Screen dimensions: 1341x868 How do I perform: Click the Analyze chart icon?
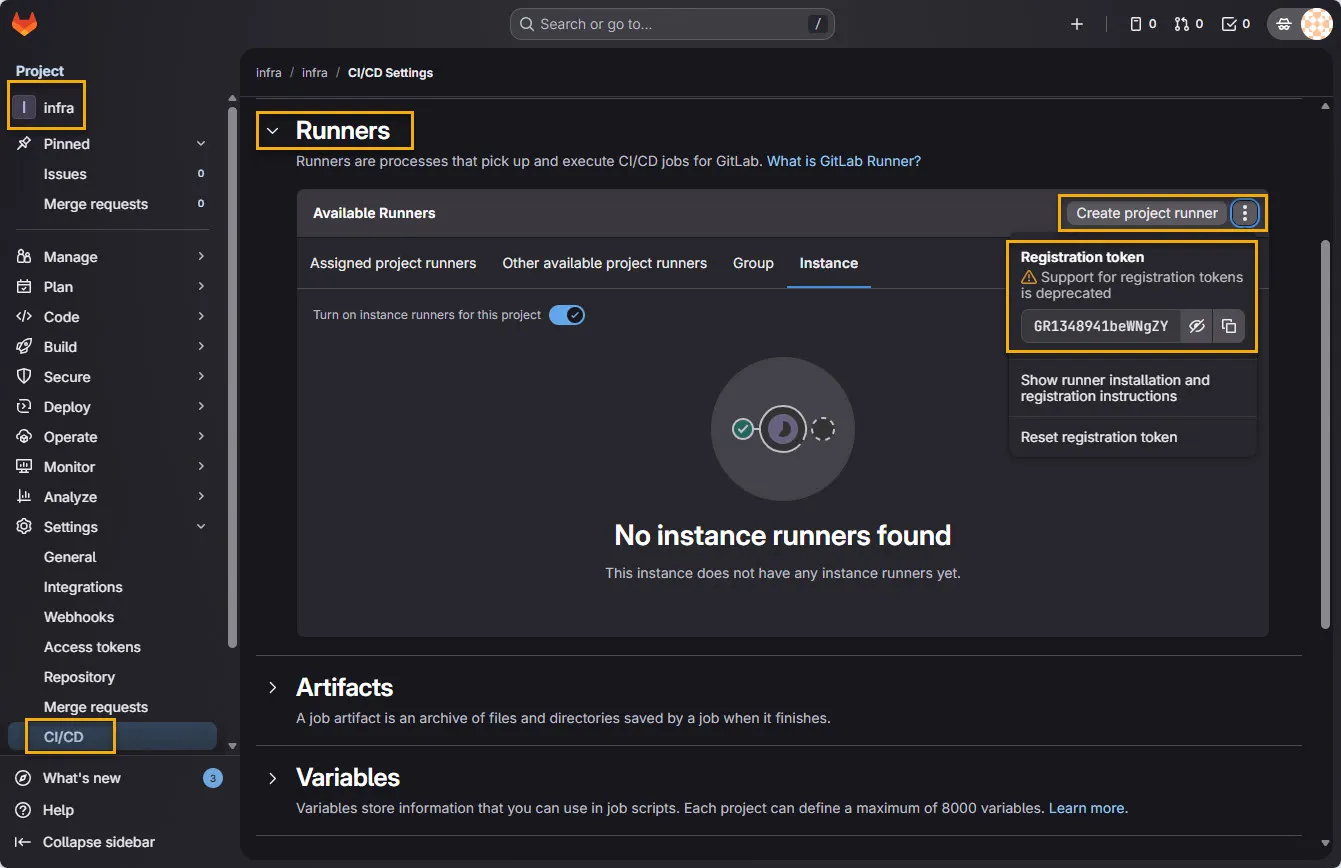[x=24, y=497]
